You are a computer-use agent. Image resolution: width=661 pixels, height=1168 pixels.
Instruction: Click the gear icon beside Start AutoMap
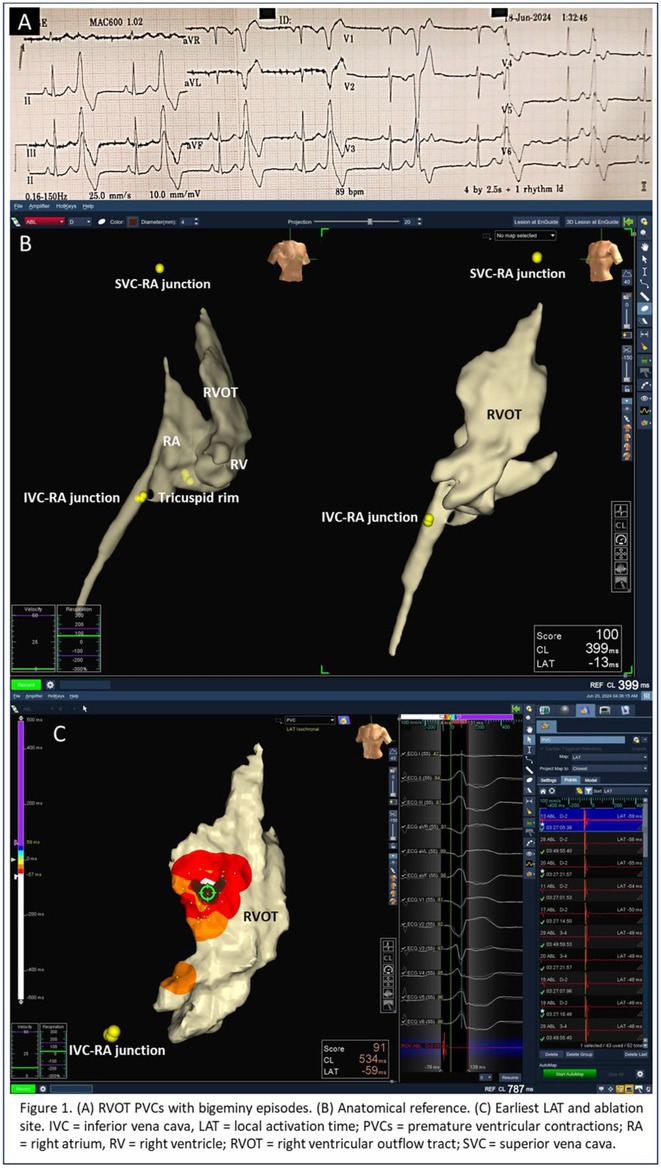click(x=640, y=1074)
